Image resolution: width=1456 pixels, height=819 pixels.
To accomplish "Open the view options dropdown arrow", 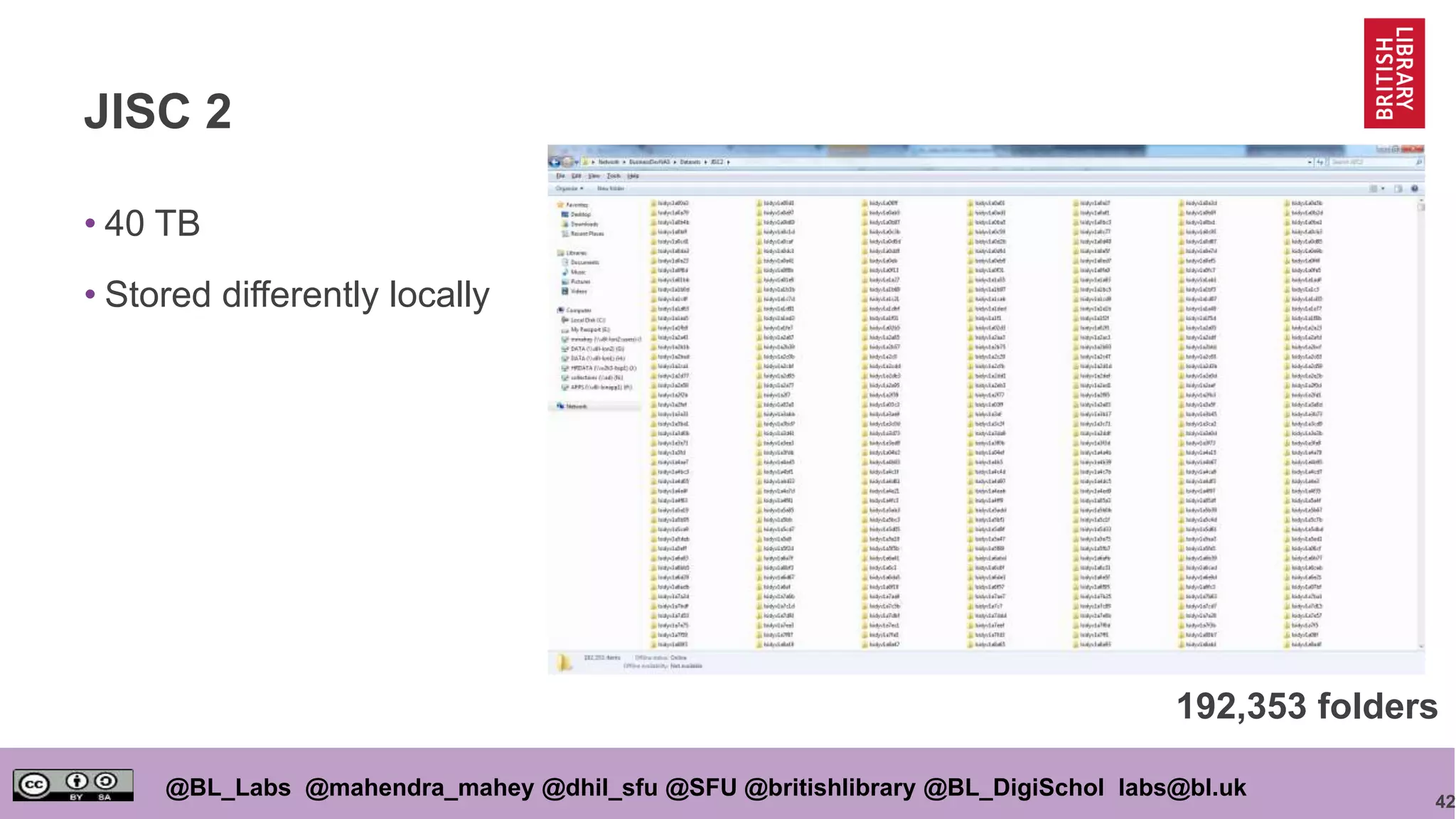I will click(1383, 188).
